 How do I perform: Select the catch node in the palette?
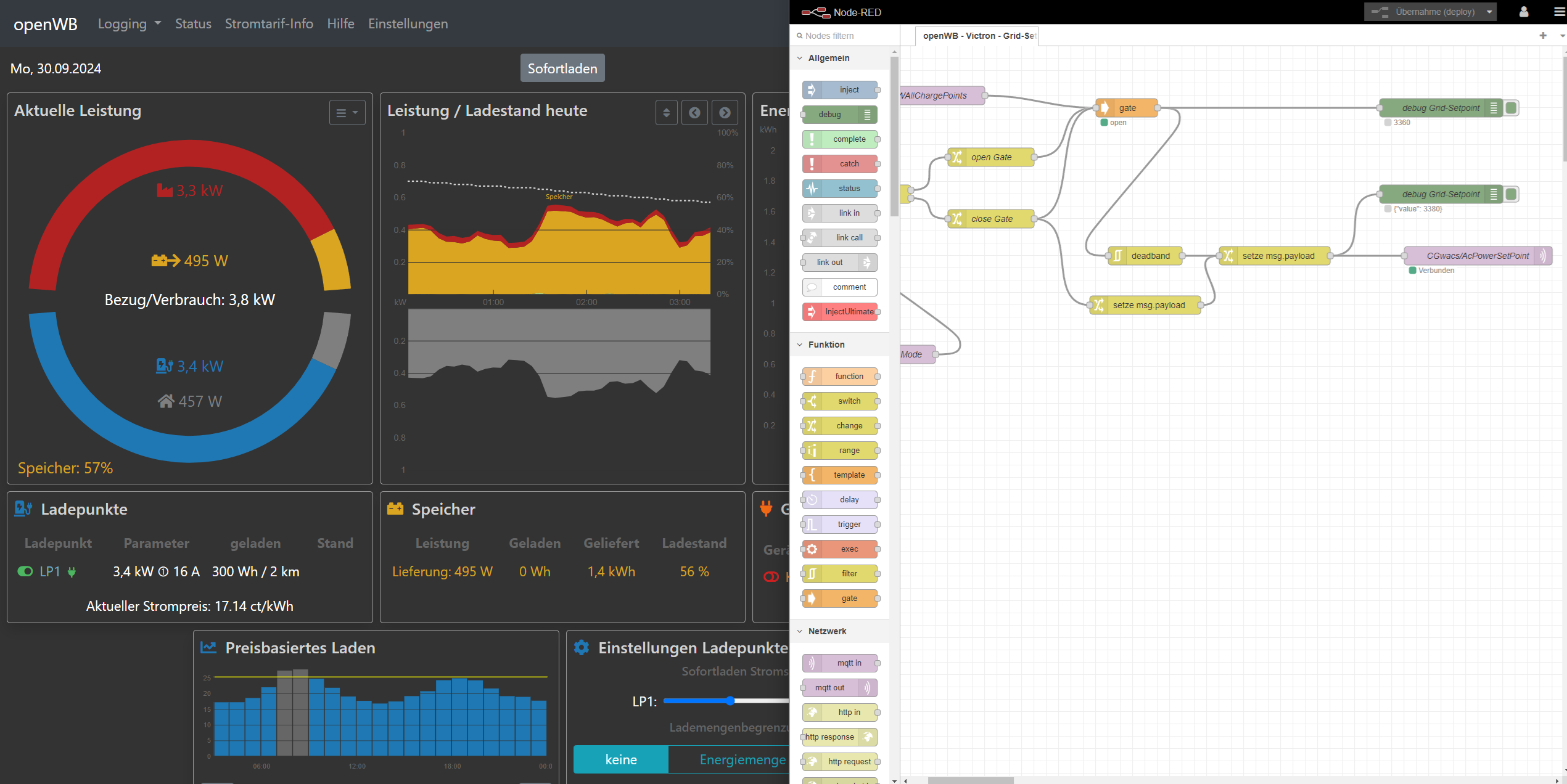click(x=841, y=164)
